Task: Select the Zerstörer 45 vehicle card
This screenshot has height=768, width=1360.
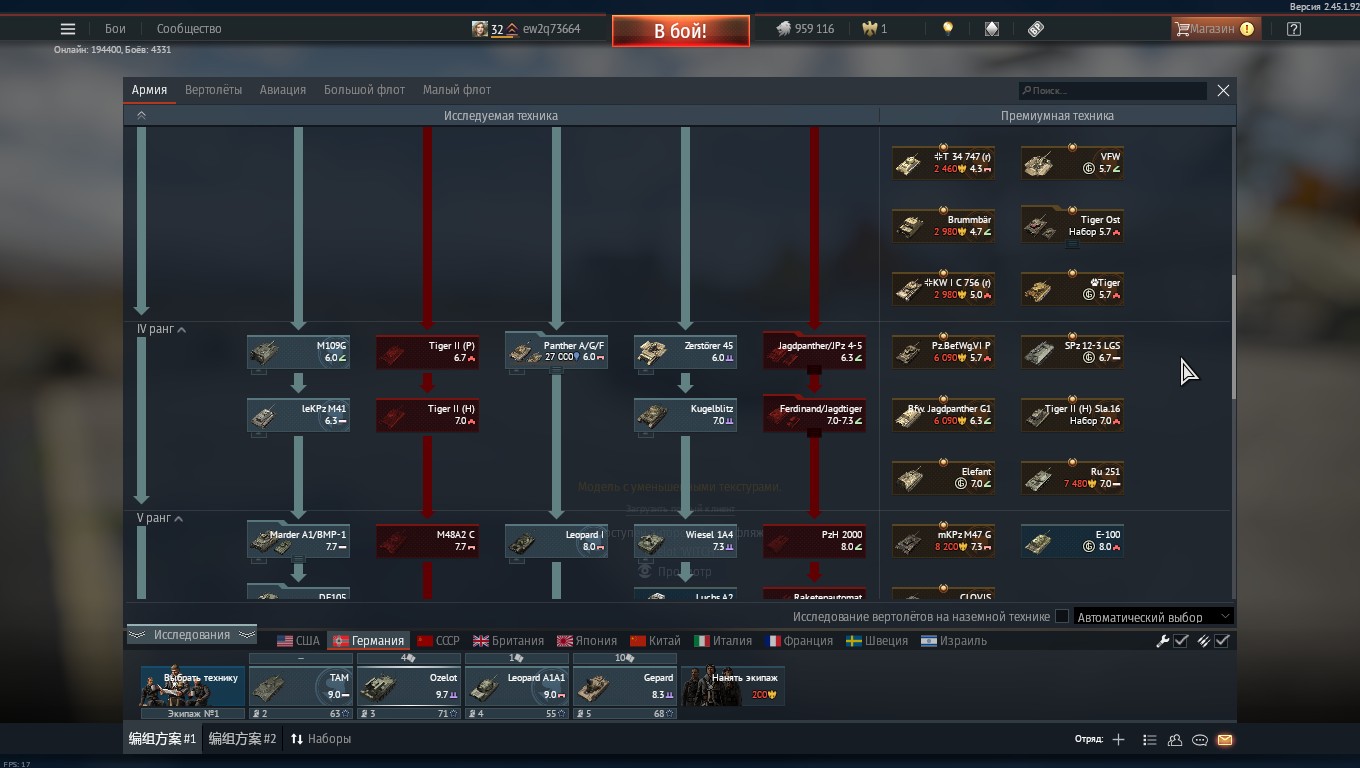Action: [685, 352]
